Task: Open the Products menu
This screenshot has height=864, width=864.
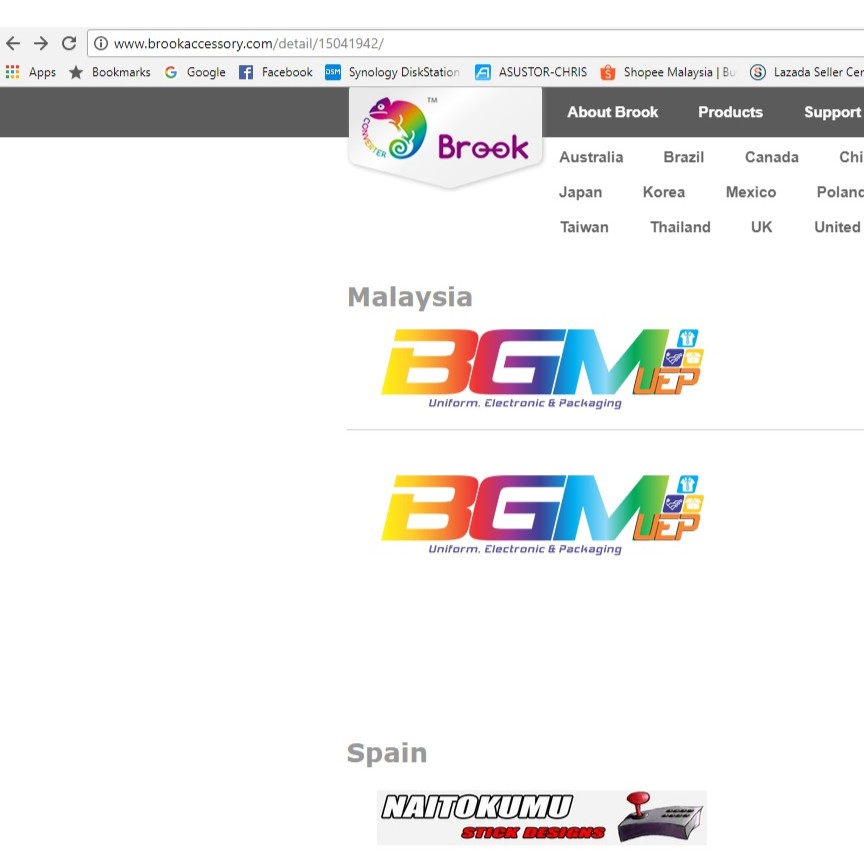Action: tap(730, 112)
